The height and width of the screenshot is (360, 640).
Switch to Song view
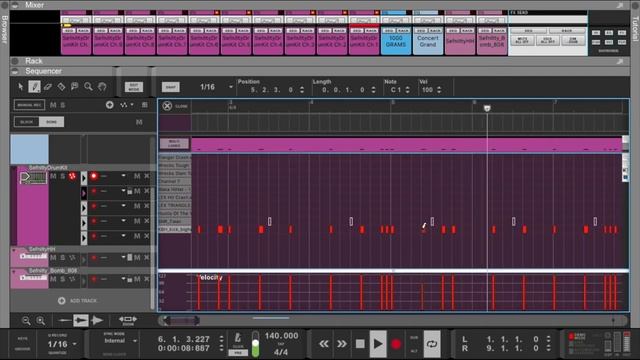tap(51, 122)
